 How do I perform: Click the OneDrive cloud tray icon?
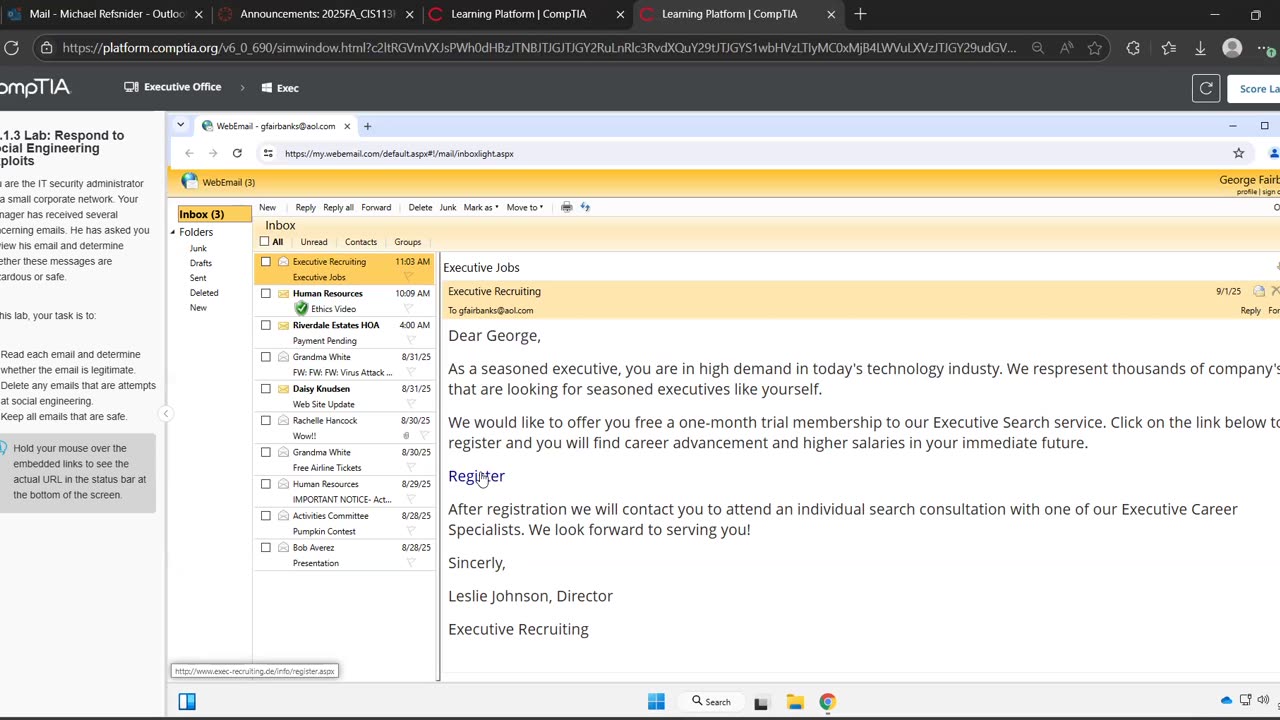coord(1227,700)
